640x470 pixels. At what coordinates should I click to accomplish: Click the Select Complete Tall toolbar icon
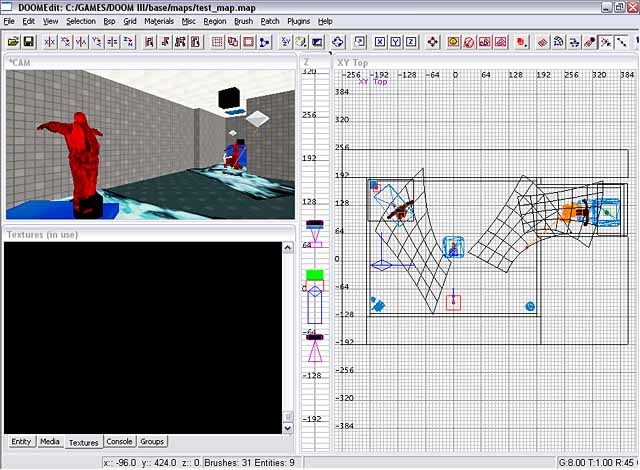tap(149, 42)
